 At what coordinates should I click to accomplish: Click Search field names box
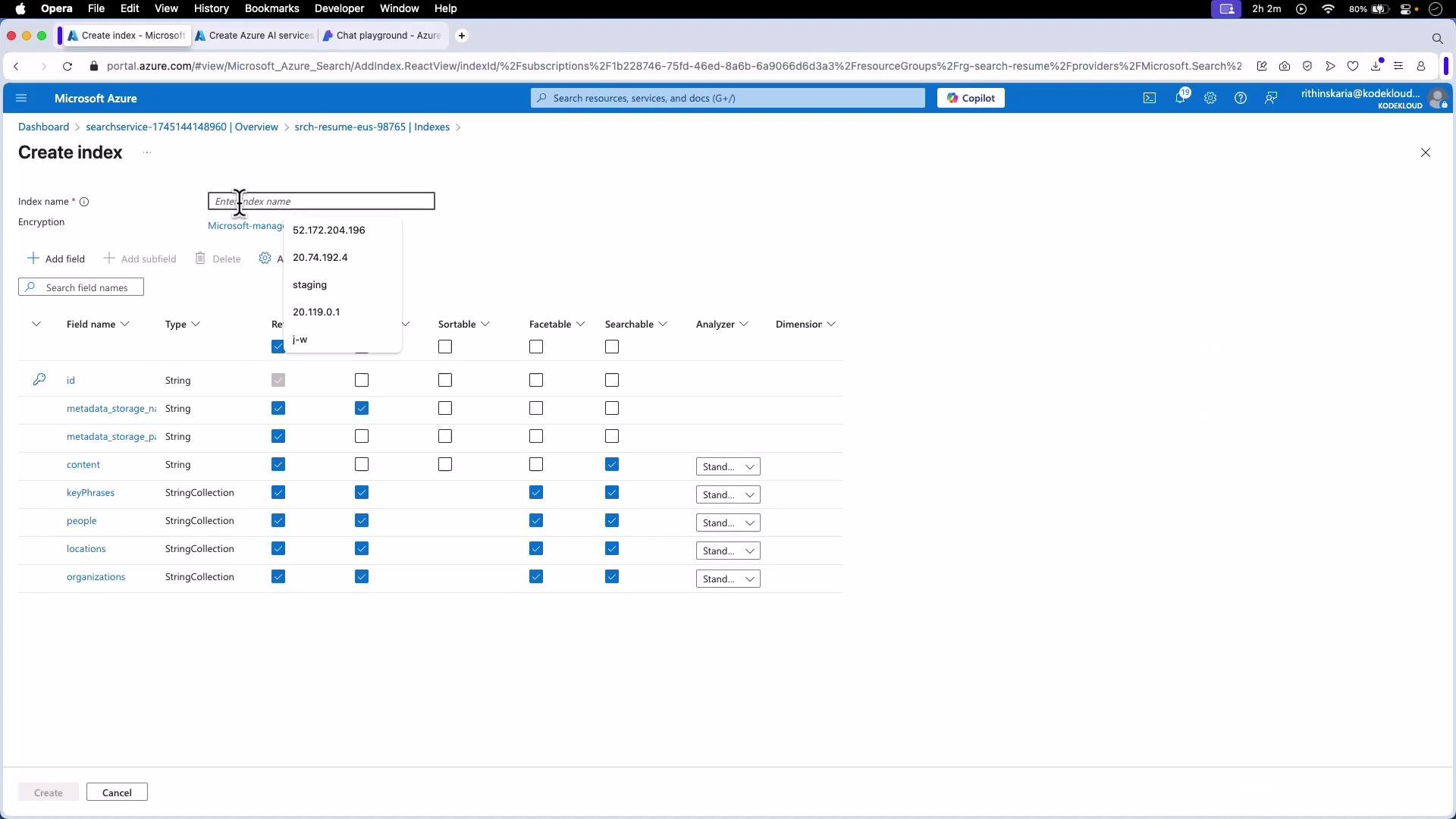pyautogui.click(x=81, y=287)
